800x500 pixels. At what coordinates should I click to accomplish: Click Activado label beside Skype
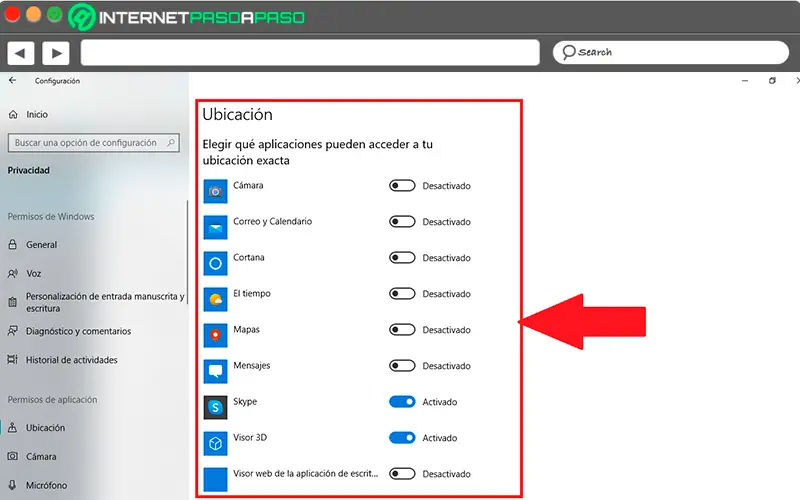[x=439, y=402]
